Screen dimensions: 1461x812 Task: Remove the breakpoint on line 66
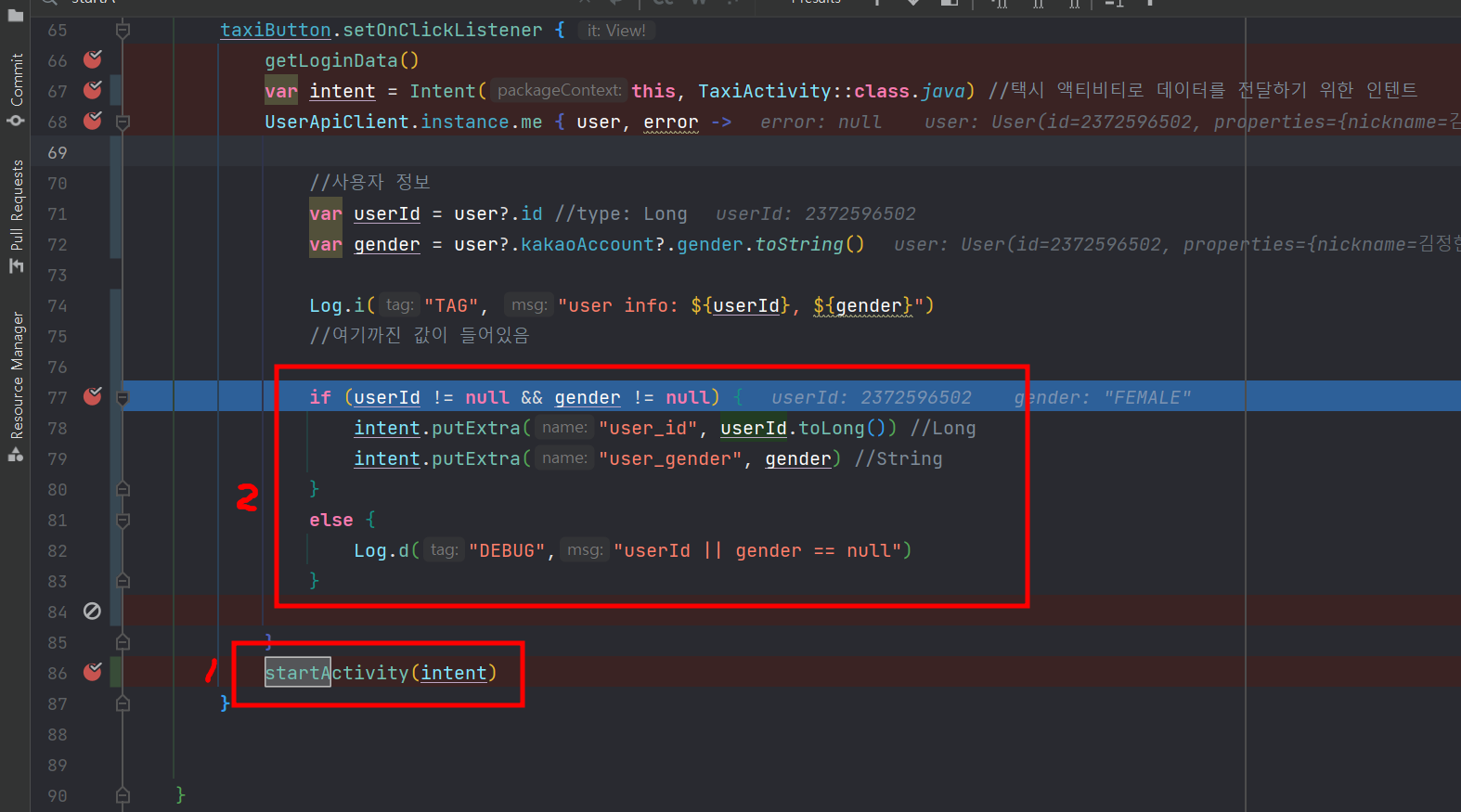(x=93, y=59)
